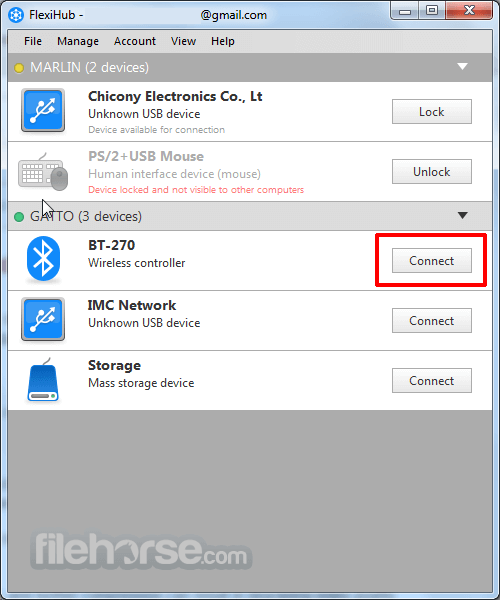The width and height of the screenshot is (500, 600).
Task: Open the View menu
Action: (183, 41)
